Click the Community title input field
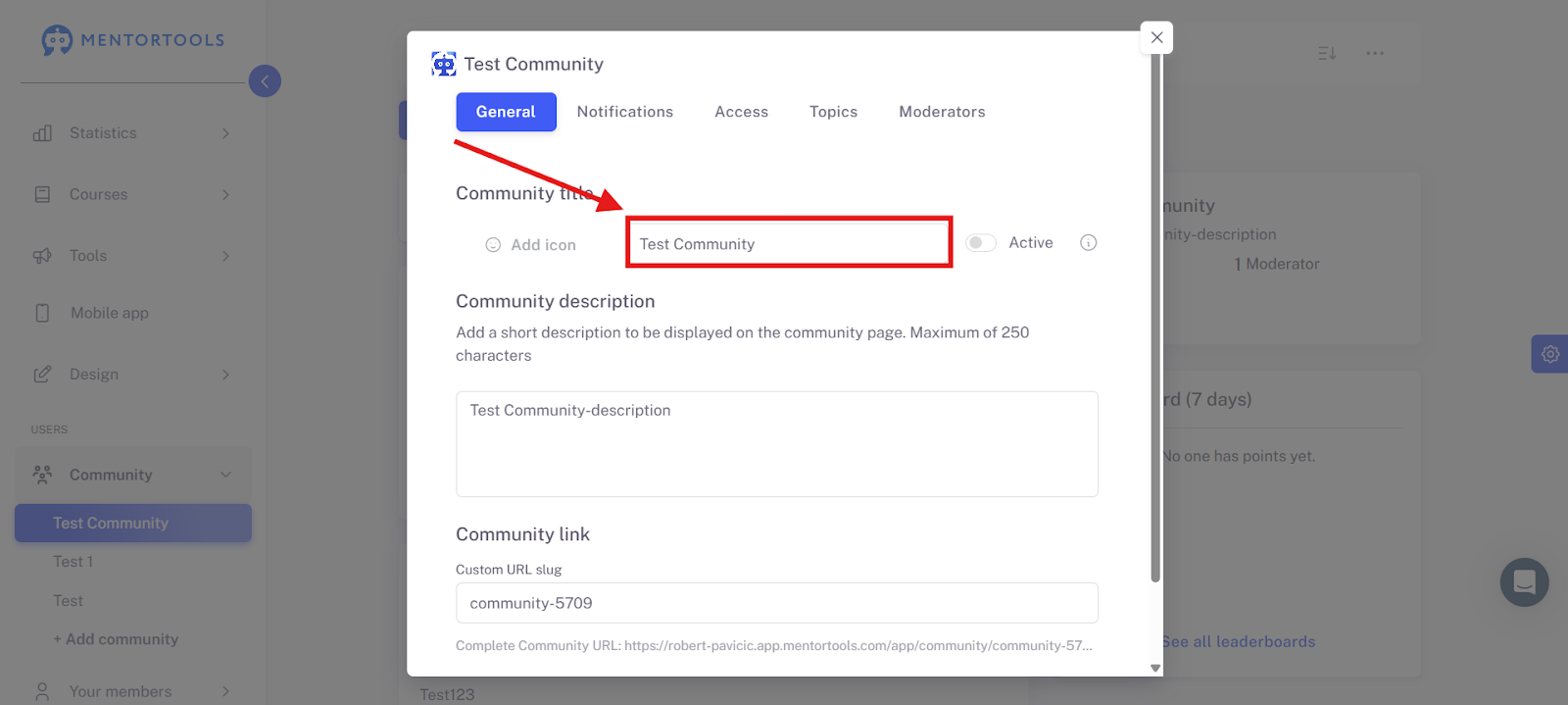Image resolution: width=1568 pixels, height=705 pixels. pos(789,243)
